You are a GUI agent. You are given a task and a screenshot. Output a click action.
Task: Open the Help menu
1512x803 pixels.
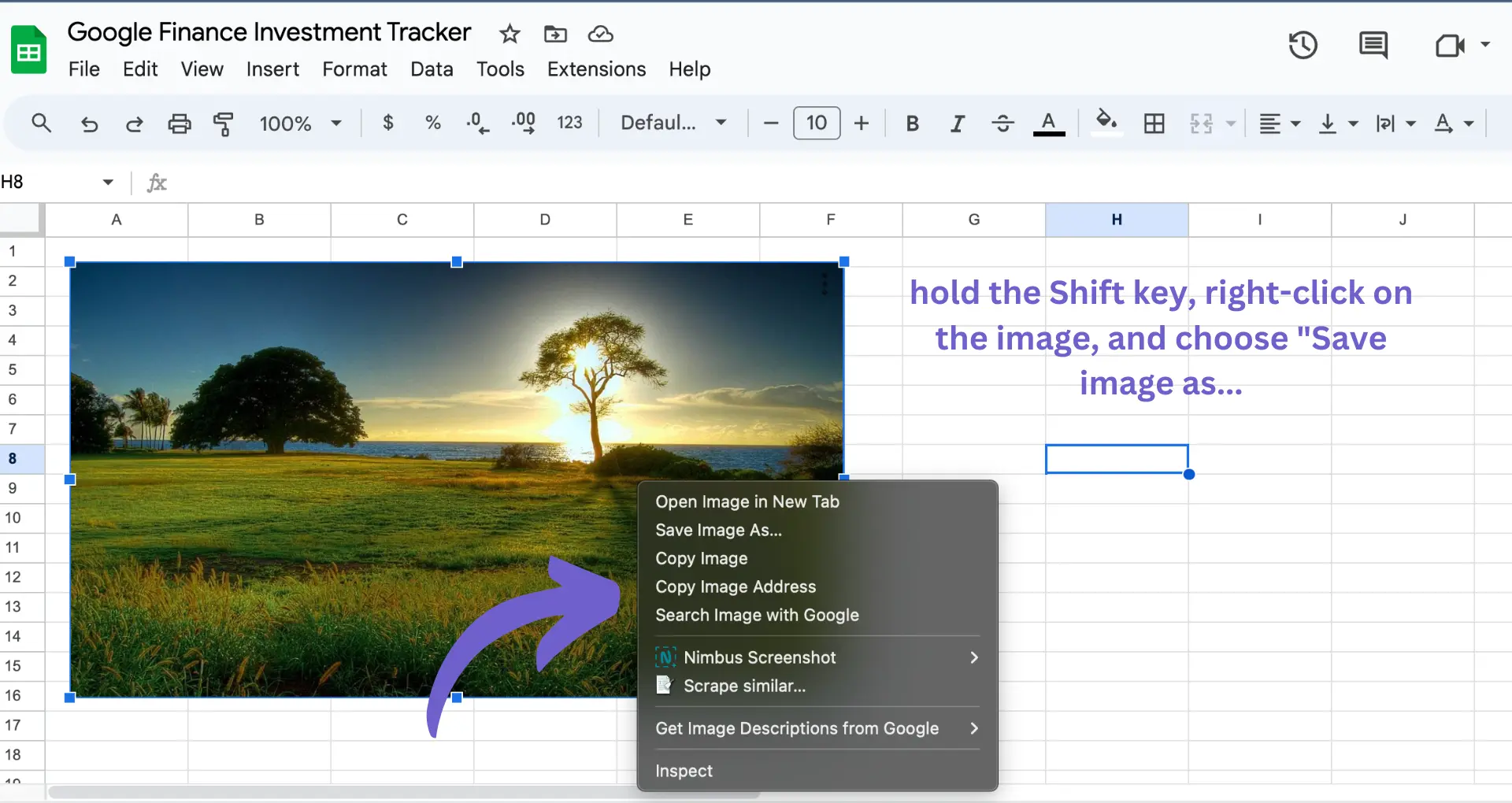pos(690,69)
